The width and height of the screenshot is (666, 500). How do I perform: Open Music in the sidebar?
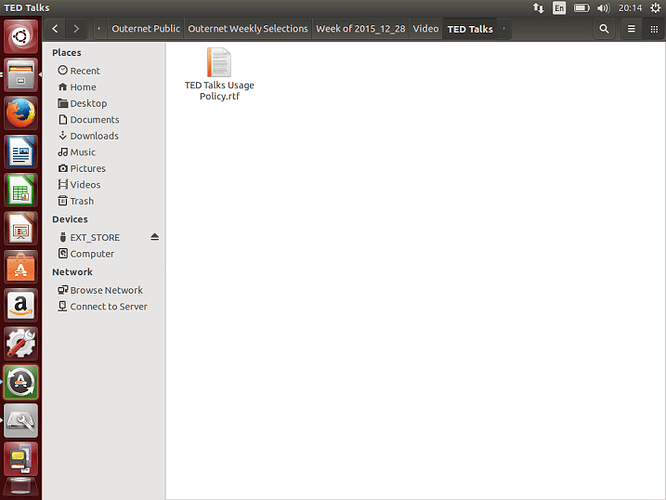tap(76, 152)
